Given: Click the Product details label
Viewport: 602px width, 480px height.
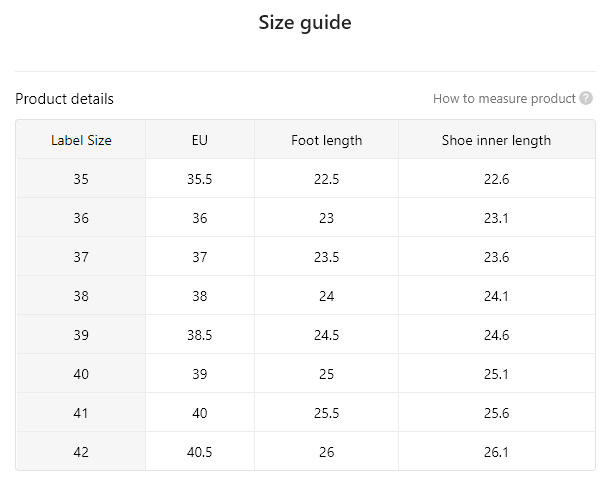Looking at the screenshot, I should pos(64,99).
